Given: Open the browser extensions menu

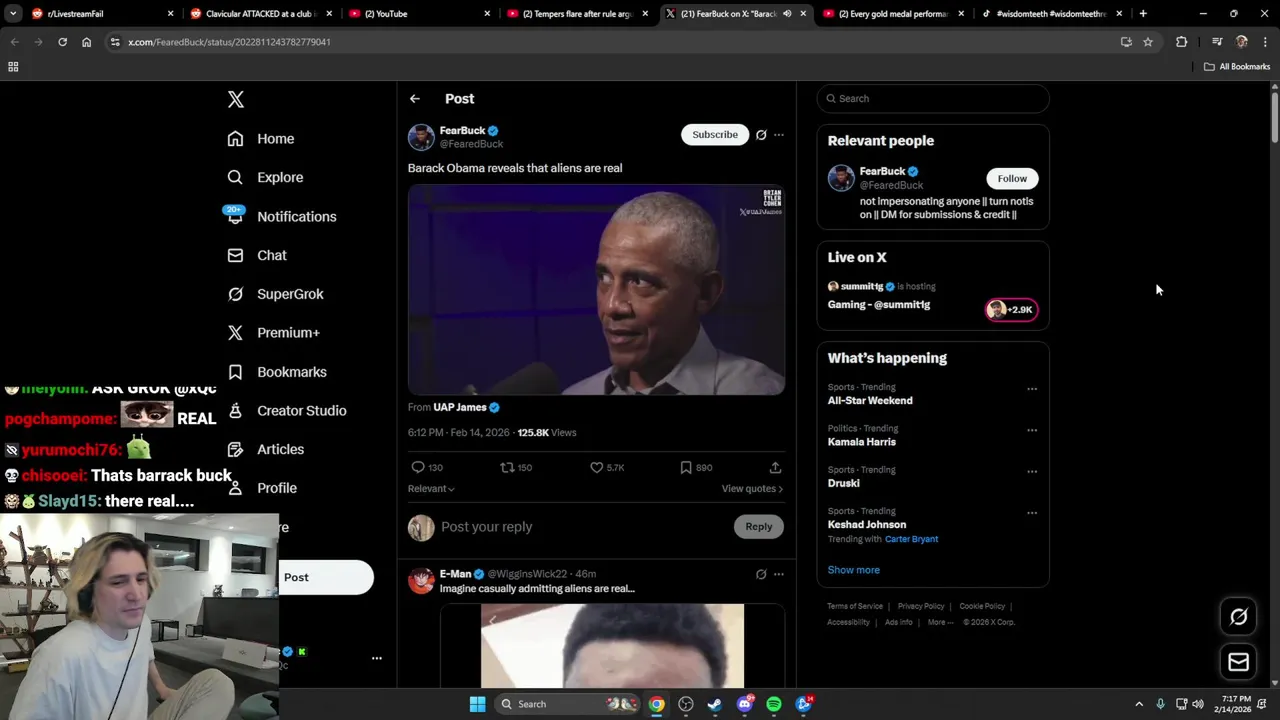Looking at the screenshot, I should 1181,42.
